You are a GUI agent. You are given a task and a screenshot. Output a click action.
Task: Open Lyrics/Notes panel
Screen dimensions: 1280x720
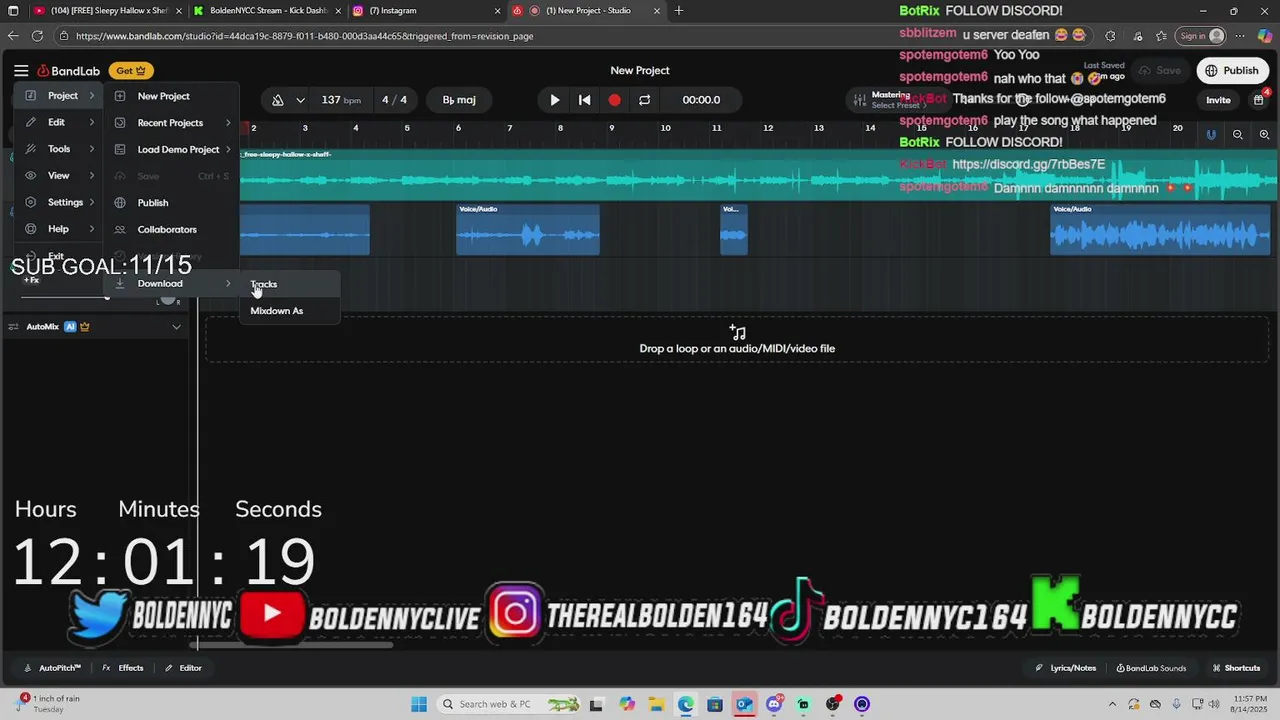click(x=1066, y=668)
